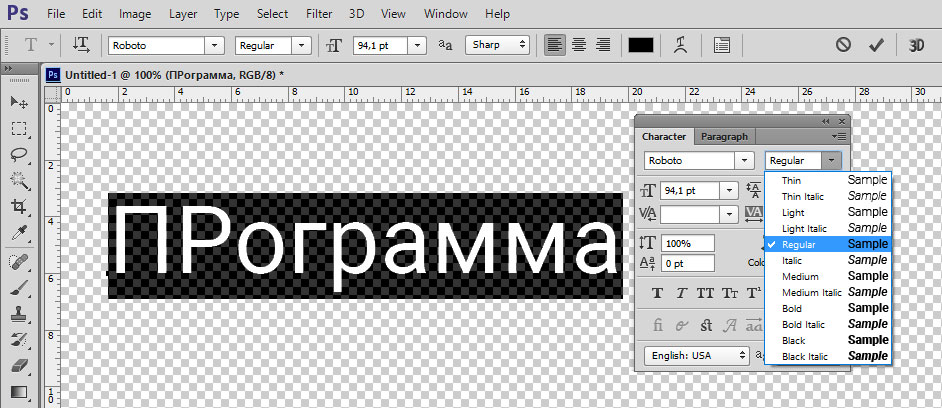Open the Image menu

coord(135,14)
